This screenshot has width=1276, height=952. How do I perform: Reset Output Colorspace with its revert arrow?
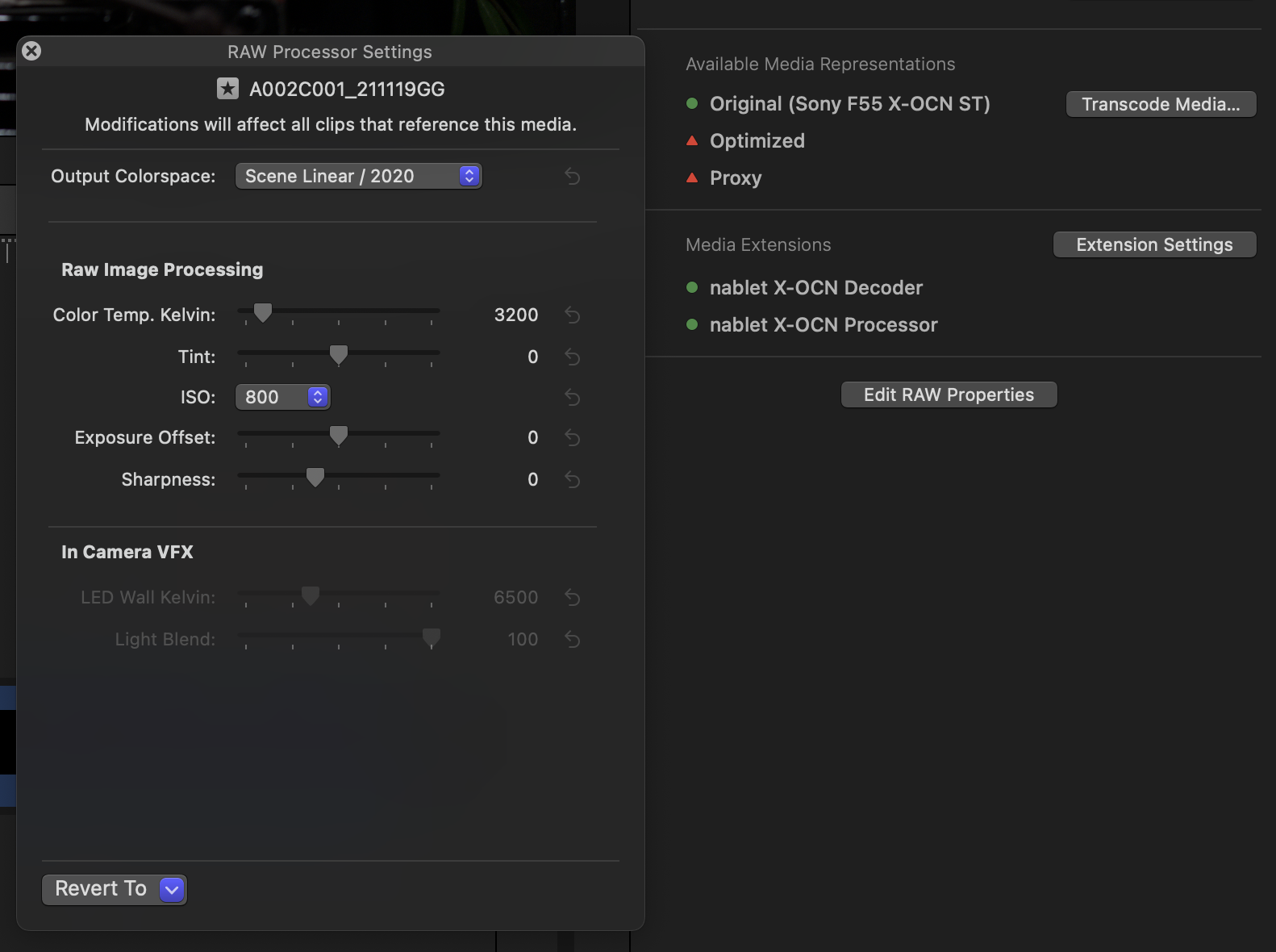point(572,176)
